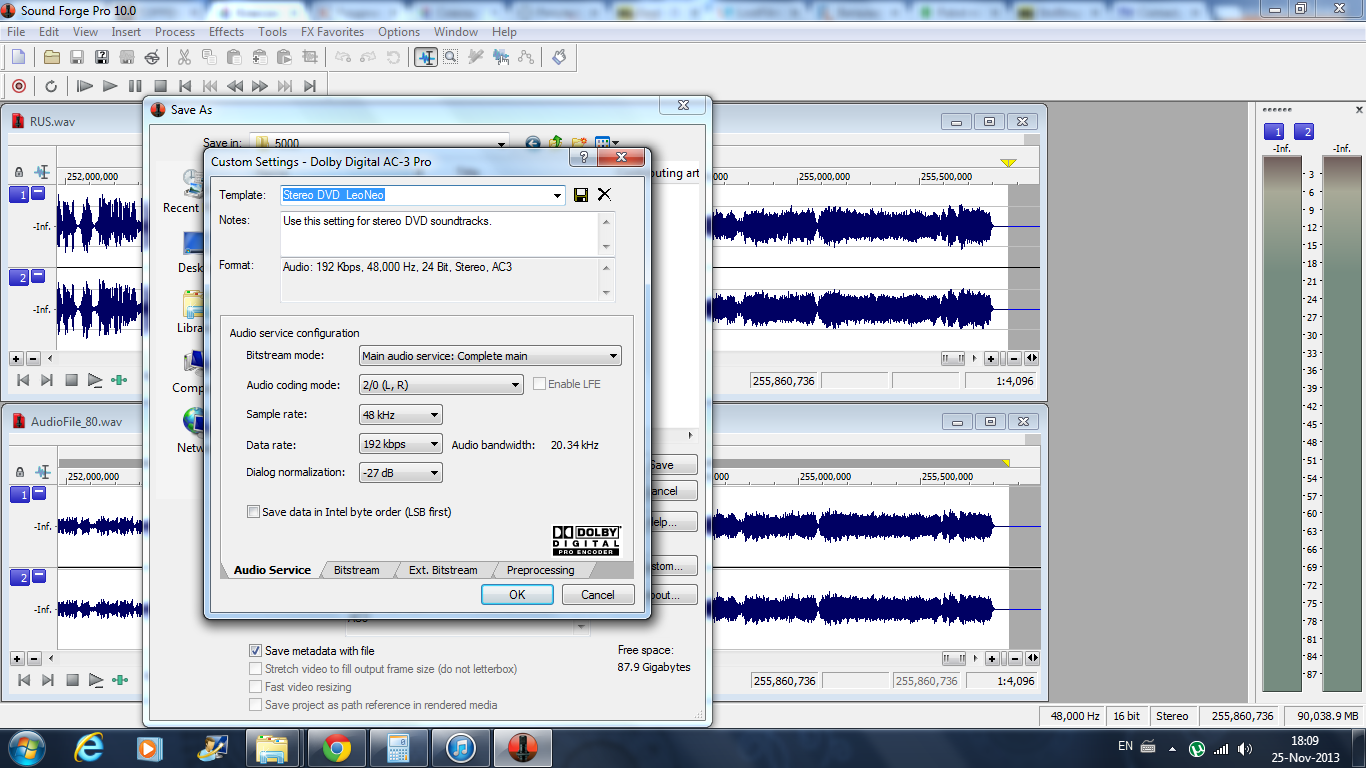
Task: Toggle channel 2 button in AudioFile_80.wav window
Action: point(19,577)
